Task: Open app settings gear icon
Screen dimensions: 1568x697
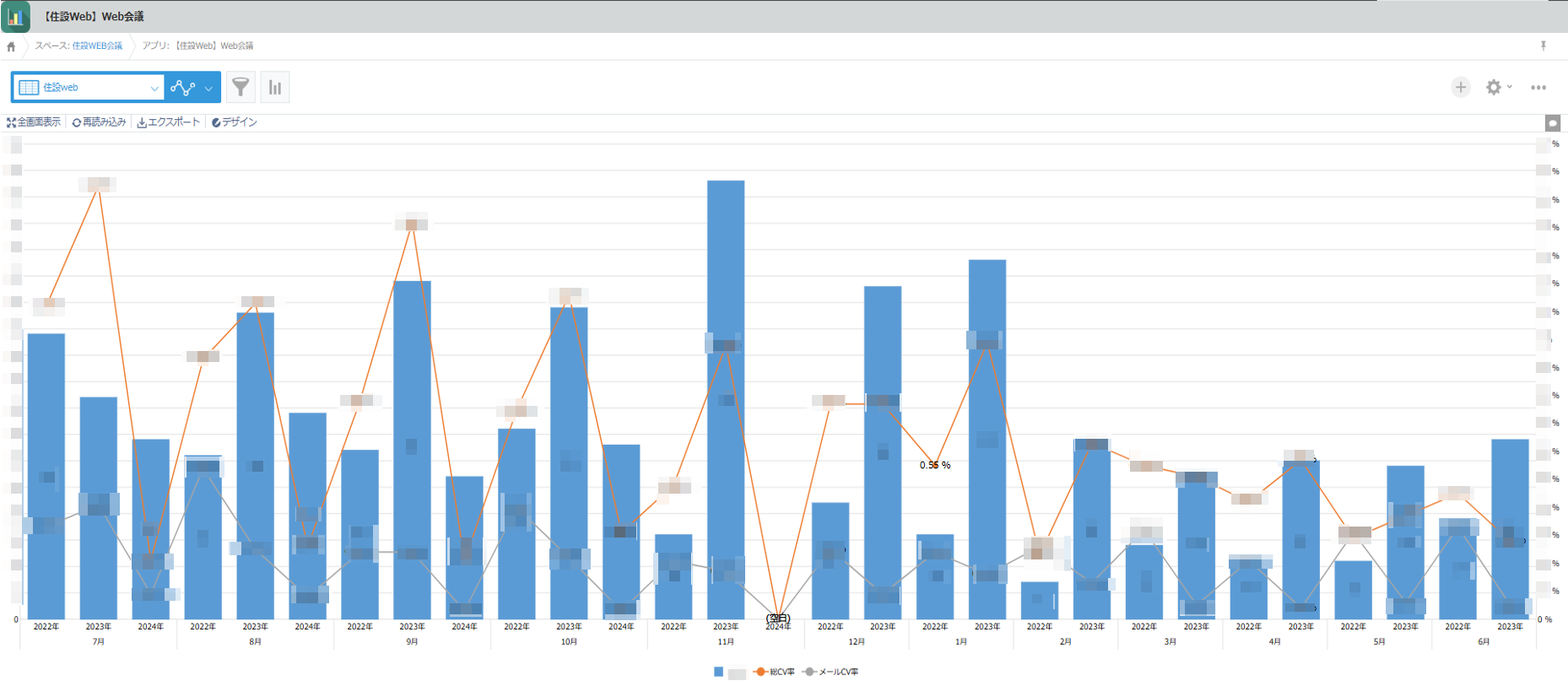Action: click(x=1493, y=87)
